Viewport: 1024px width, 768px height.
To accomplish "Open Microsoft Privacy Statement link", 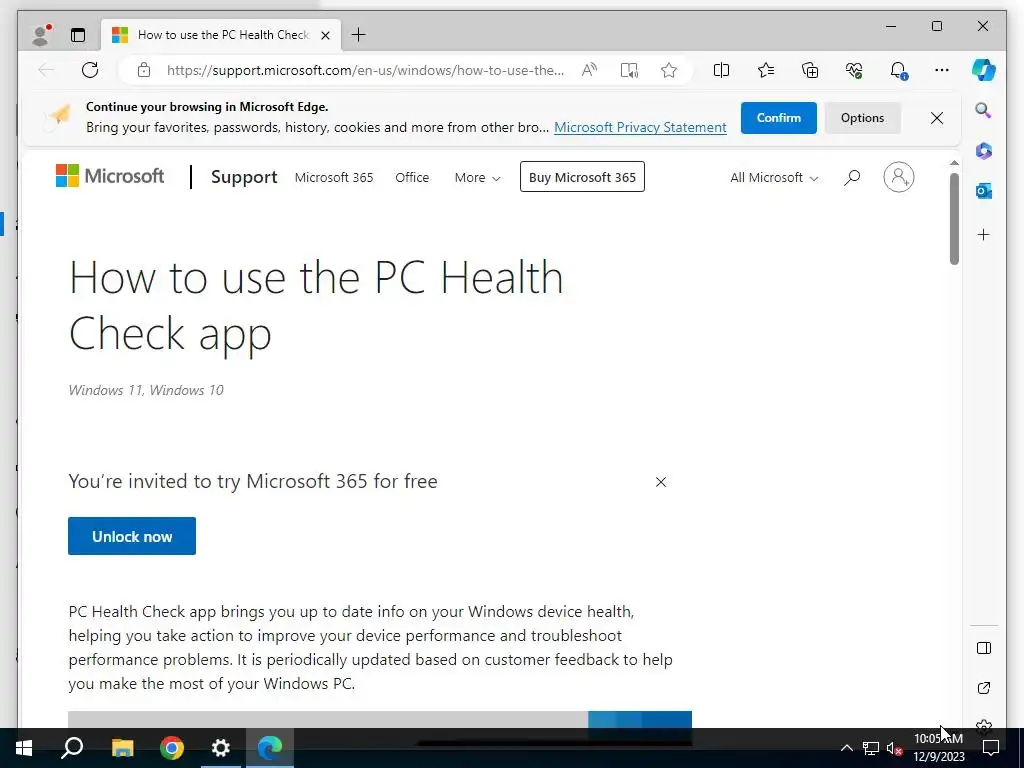I will click(x=640, y=127).
